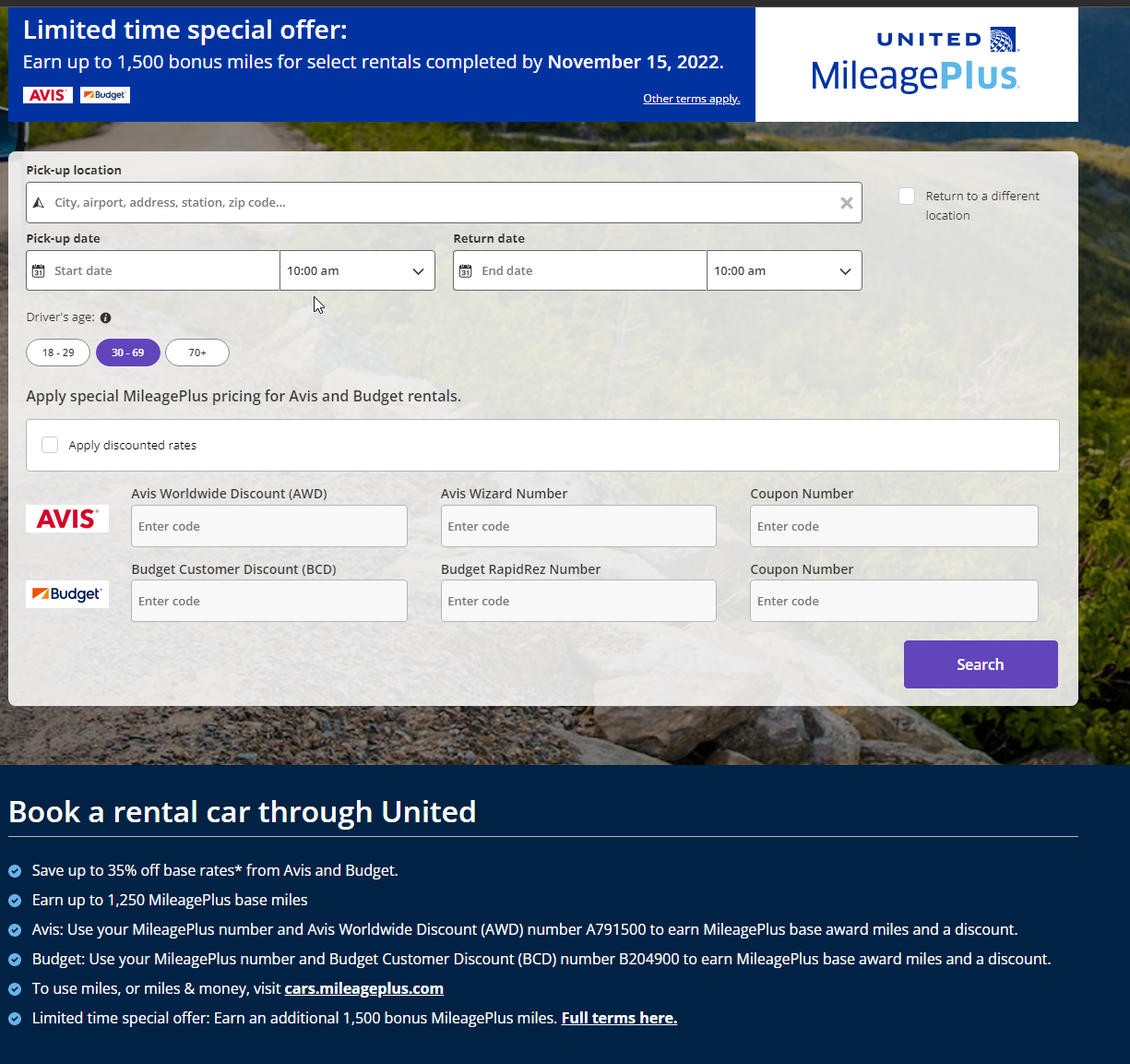The image size is (1130, 1064).
Task: Select driver's age 30 - 69
Action: [x=128, y=353]
